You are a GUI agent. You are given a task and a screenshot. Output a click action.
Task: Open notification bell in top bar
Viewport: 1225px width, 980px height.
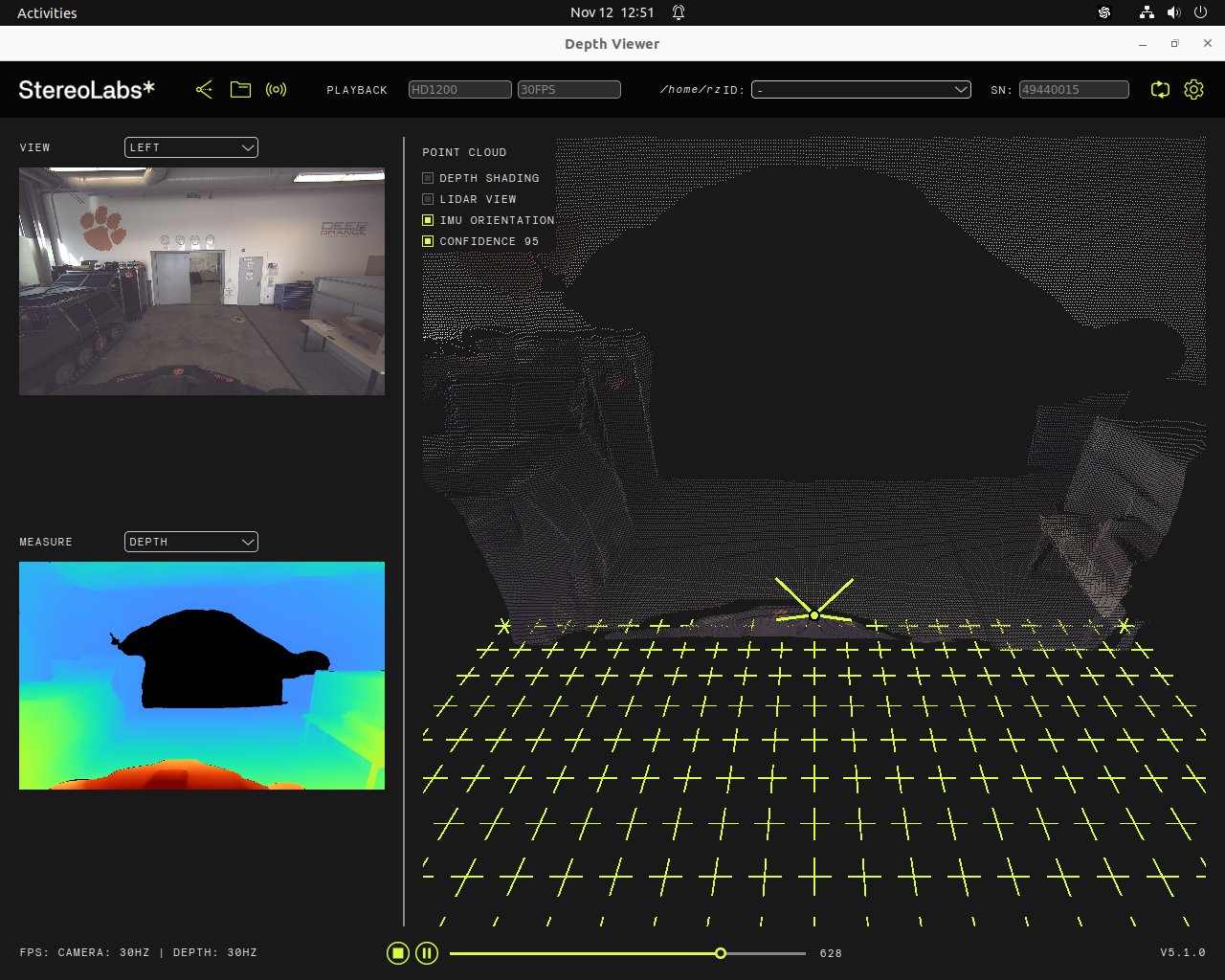tap(679, 12)
